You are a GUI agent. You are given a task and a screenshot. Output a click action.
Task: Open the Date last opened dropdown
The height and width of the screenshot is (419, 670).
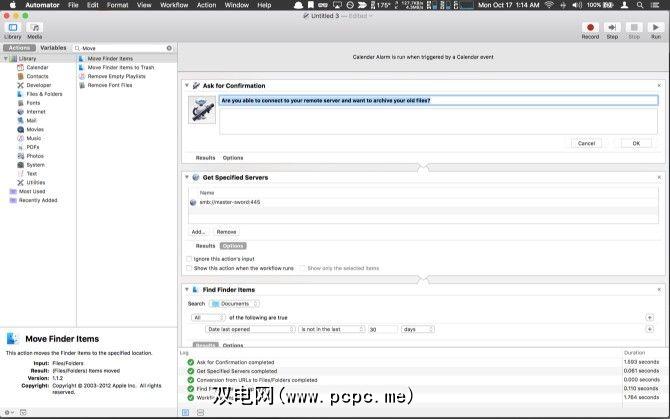[250, 329]
